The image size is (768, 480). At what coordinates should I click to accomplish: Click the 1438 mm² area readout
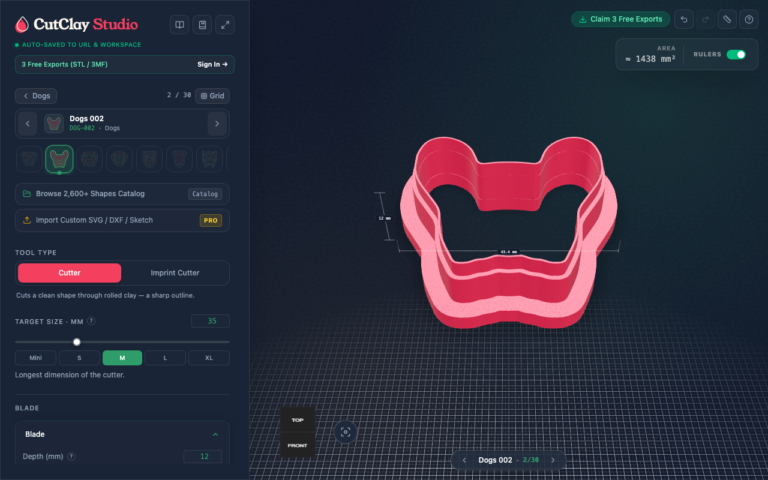coord(650,59)
